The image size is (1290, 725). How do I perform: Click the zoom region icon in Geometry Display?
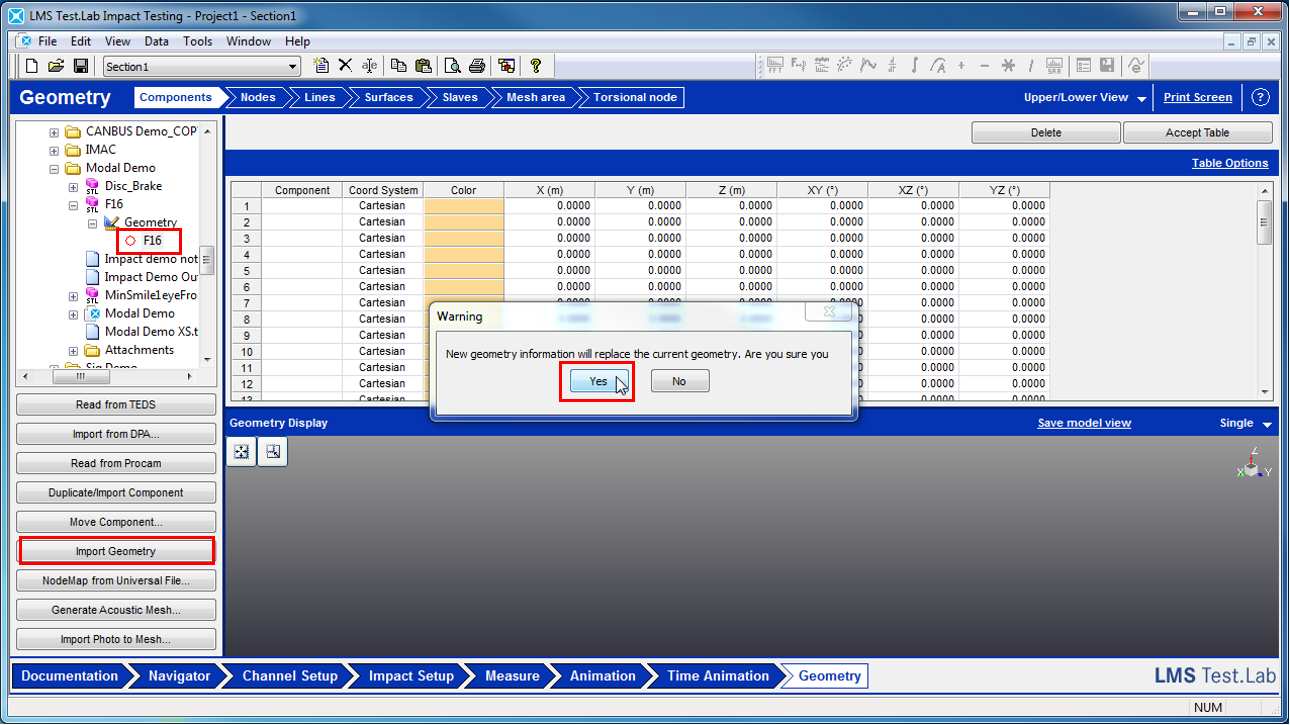(x=272, y=452)
